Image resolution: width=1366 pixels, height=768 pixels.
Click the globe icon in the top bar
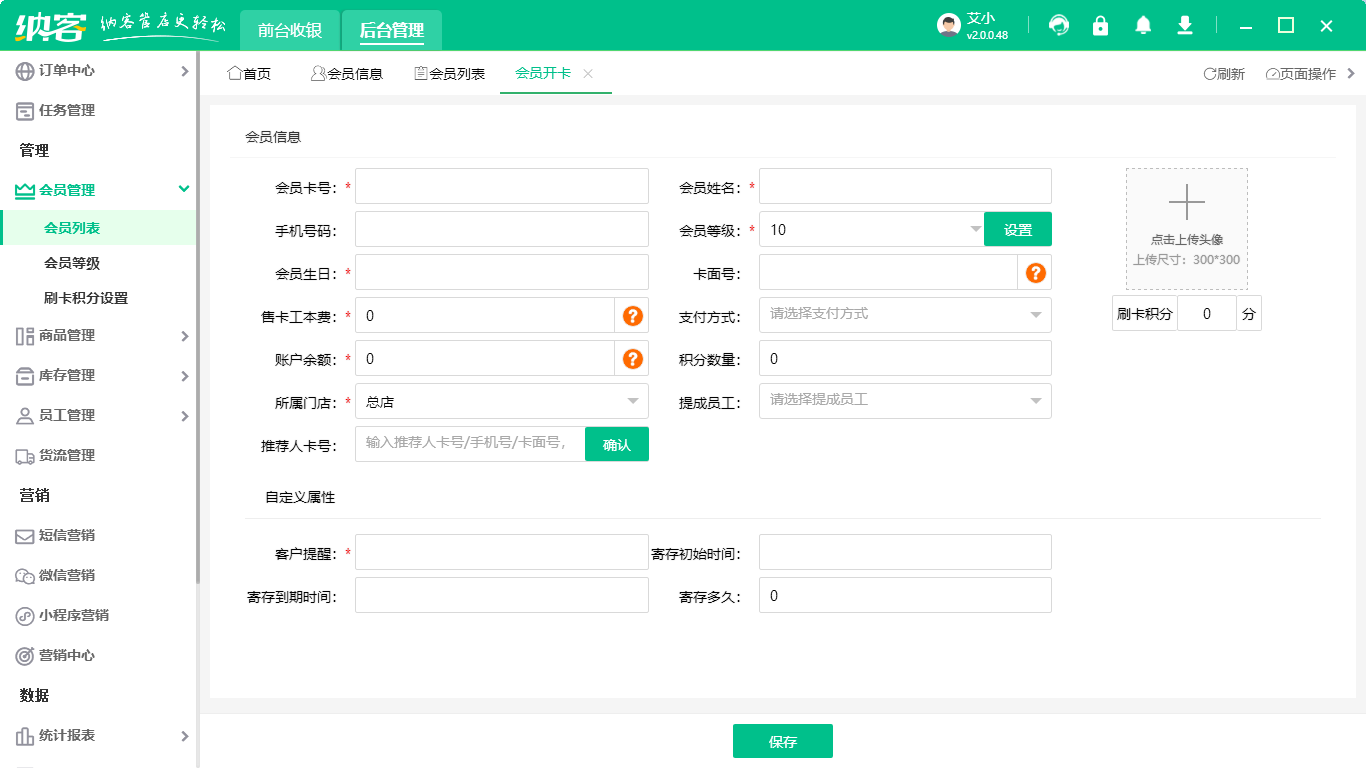coord(1058,25)
